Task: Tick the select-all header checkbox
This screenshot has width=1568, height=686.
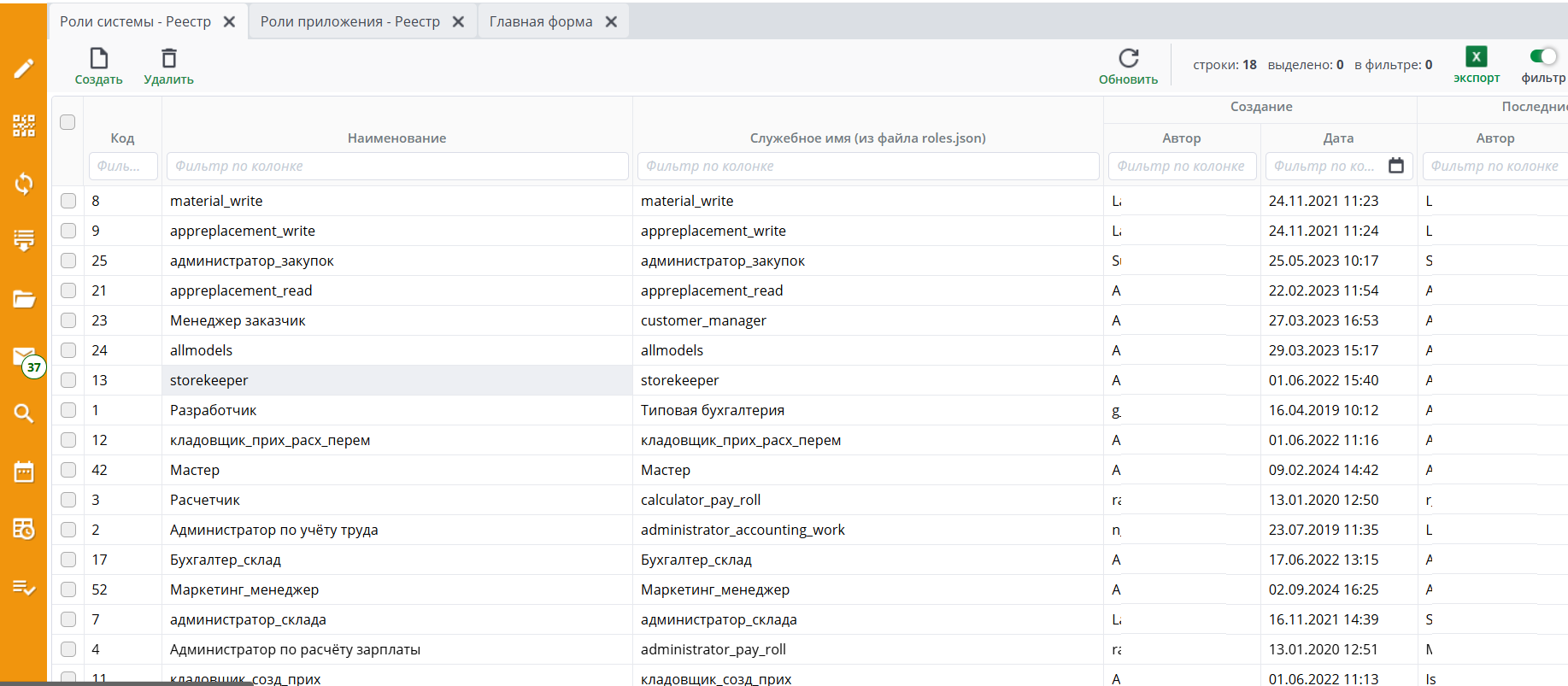Action: 68,122
